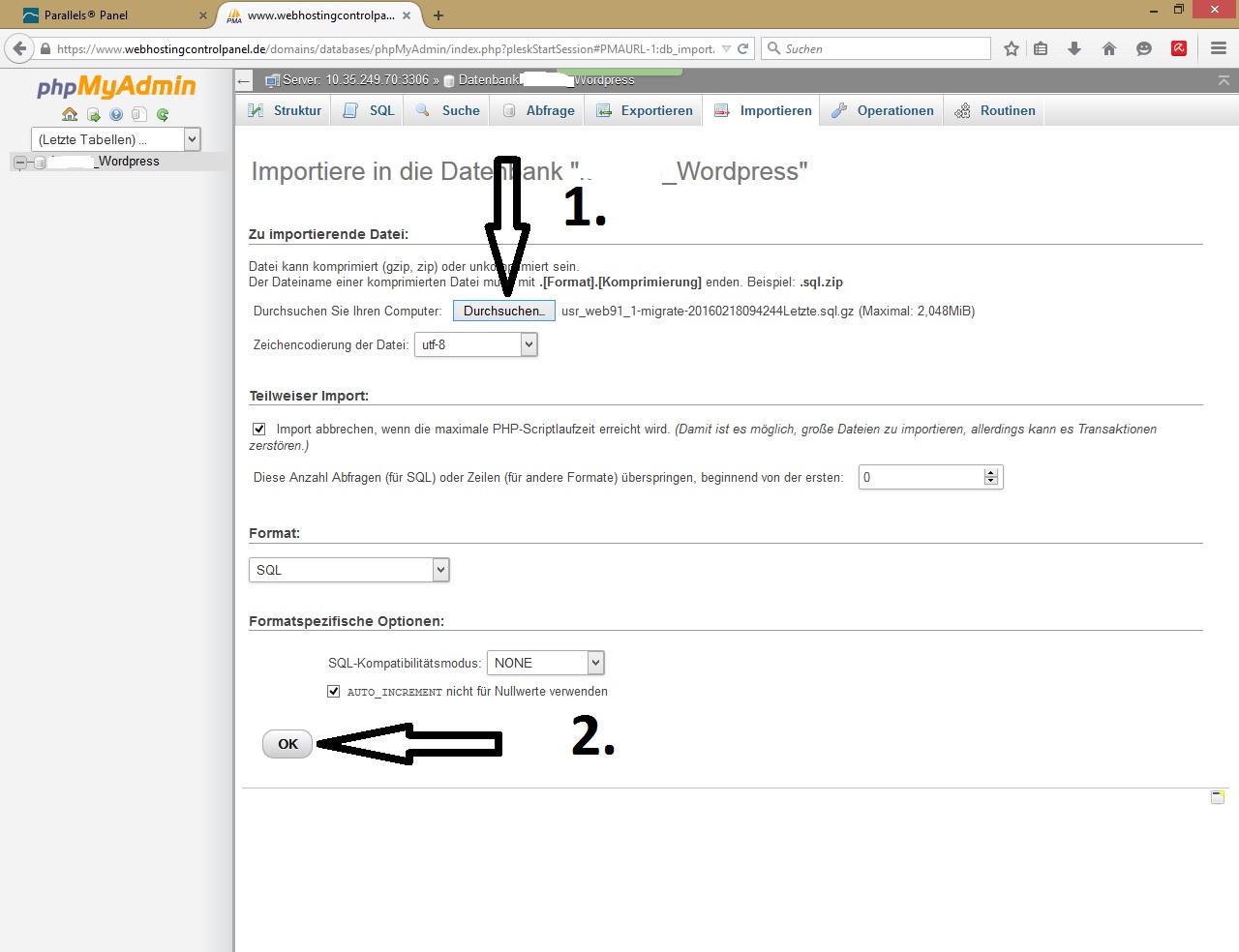
Task: Click the phpMyAdmin home icon in sidebar
Action: [70, 114]
